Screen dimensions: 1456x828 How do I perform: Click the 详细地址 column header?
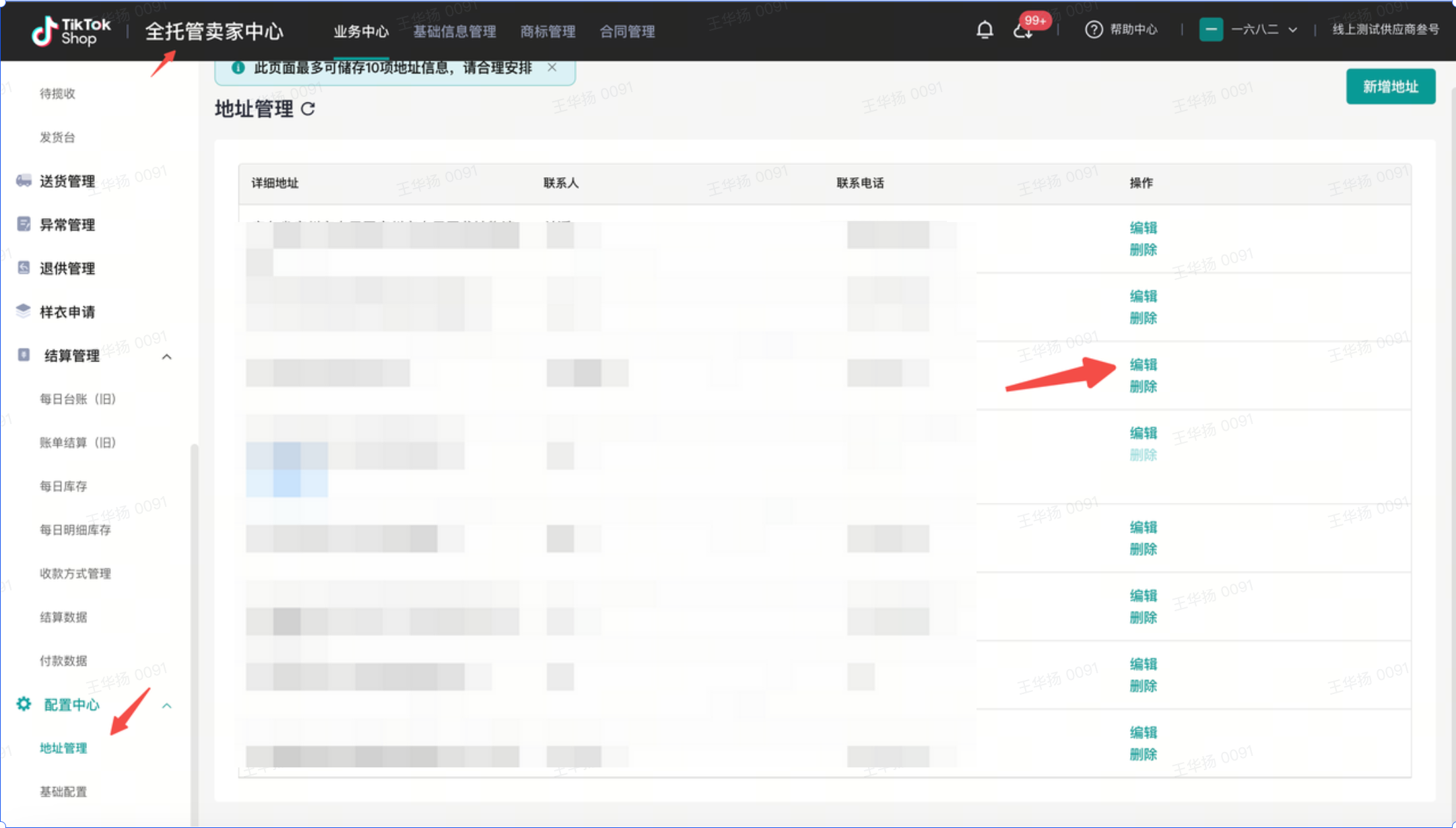tap(275, 183)
